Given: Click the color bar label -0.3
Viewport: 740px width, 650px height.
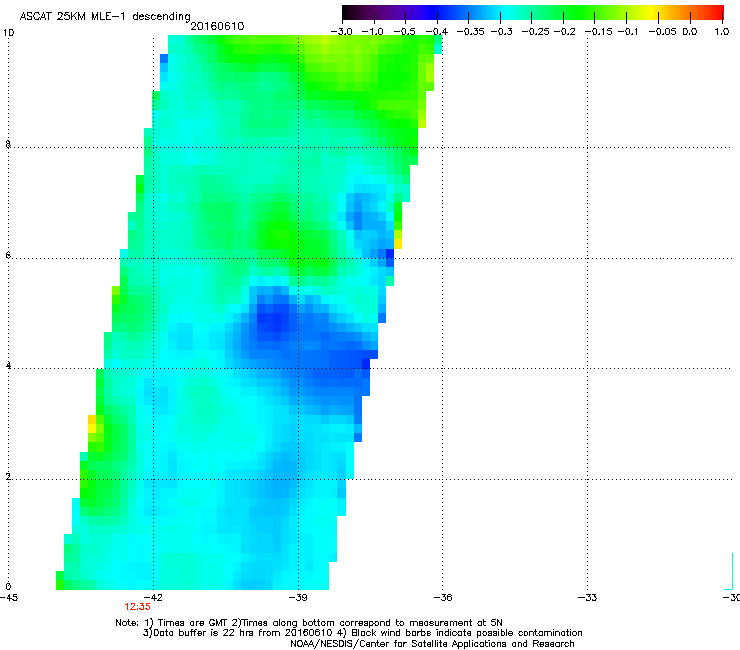Looking at the screenshot, I should pyautogui.click(x=501, y=32).
